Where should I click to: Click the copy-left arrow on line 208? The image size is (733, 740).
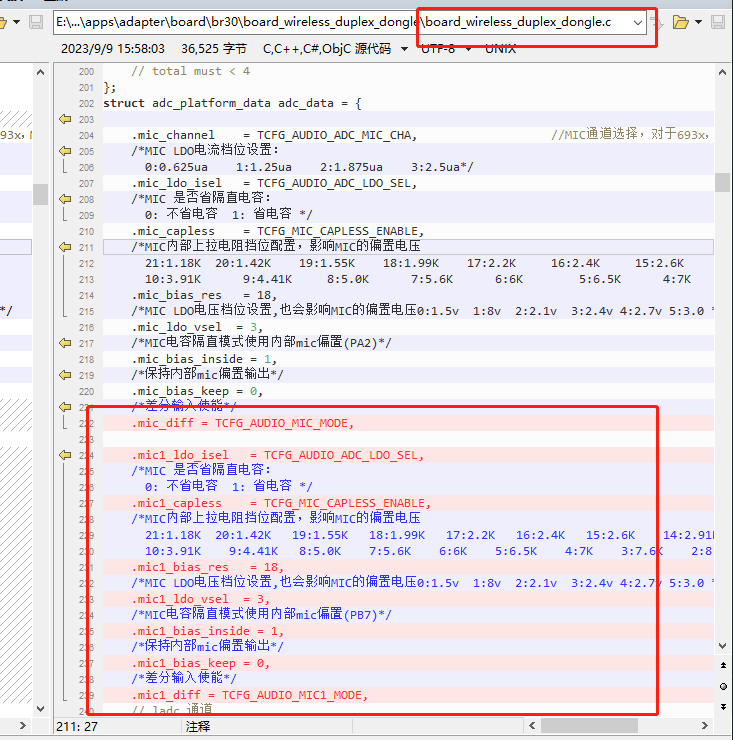tap(65, 199)
